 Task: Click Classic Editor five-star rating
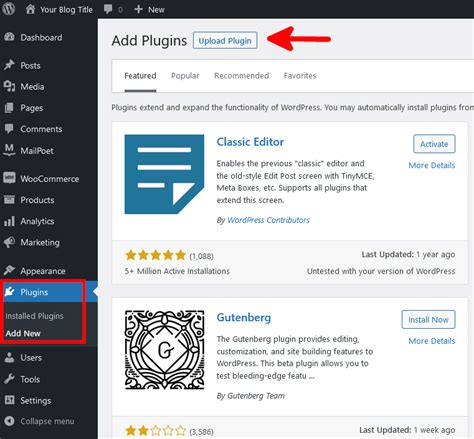[156, 255]
